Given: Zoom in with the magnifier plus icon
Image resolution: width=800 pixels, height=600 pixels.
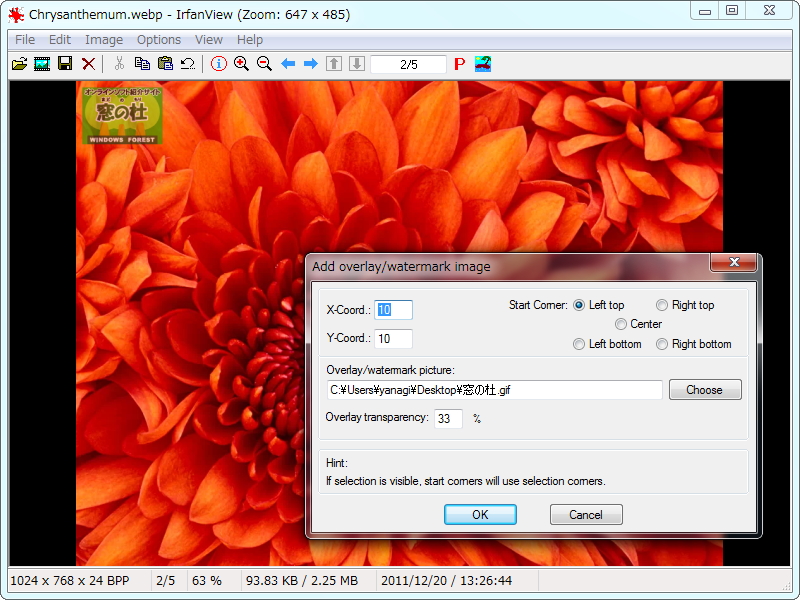Looking at the screenshot, I should pyautogui.click(x=241, y=64).
